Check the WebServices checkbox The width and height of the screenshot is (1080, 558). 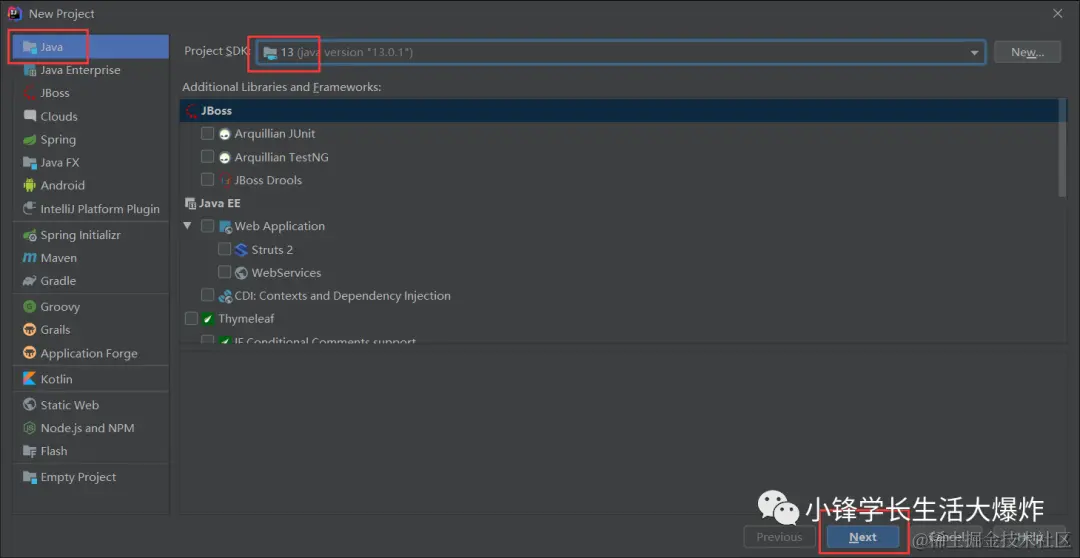[x=225, y=272]
